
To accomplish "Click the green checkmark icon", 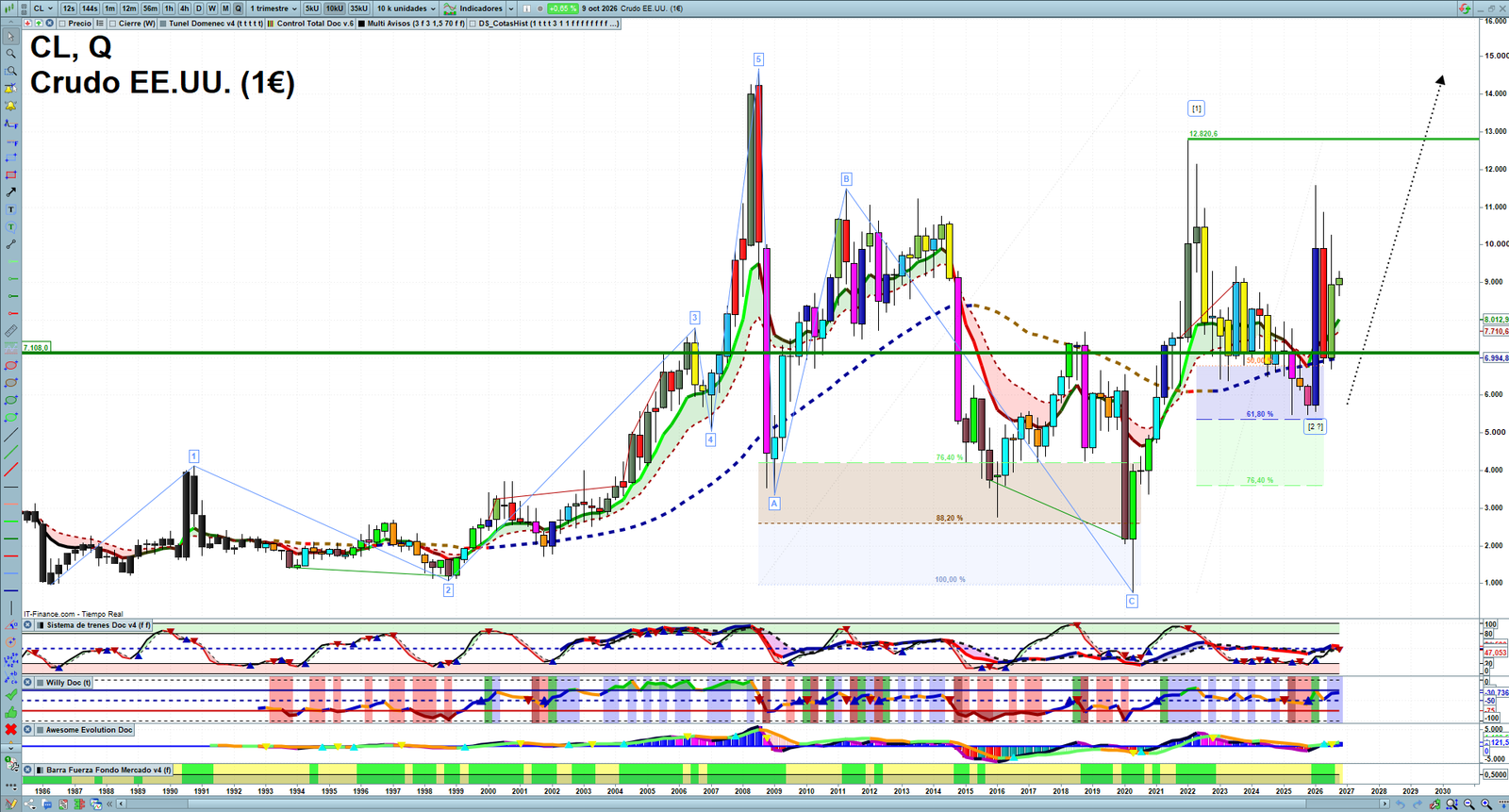I will (10, 695).
